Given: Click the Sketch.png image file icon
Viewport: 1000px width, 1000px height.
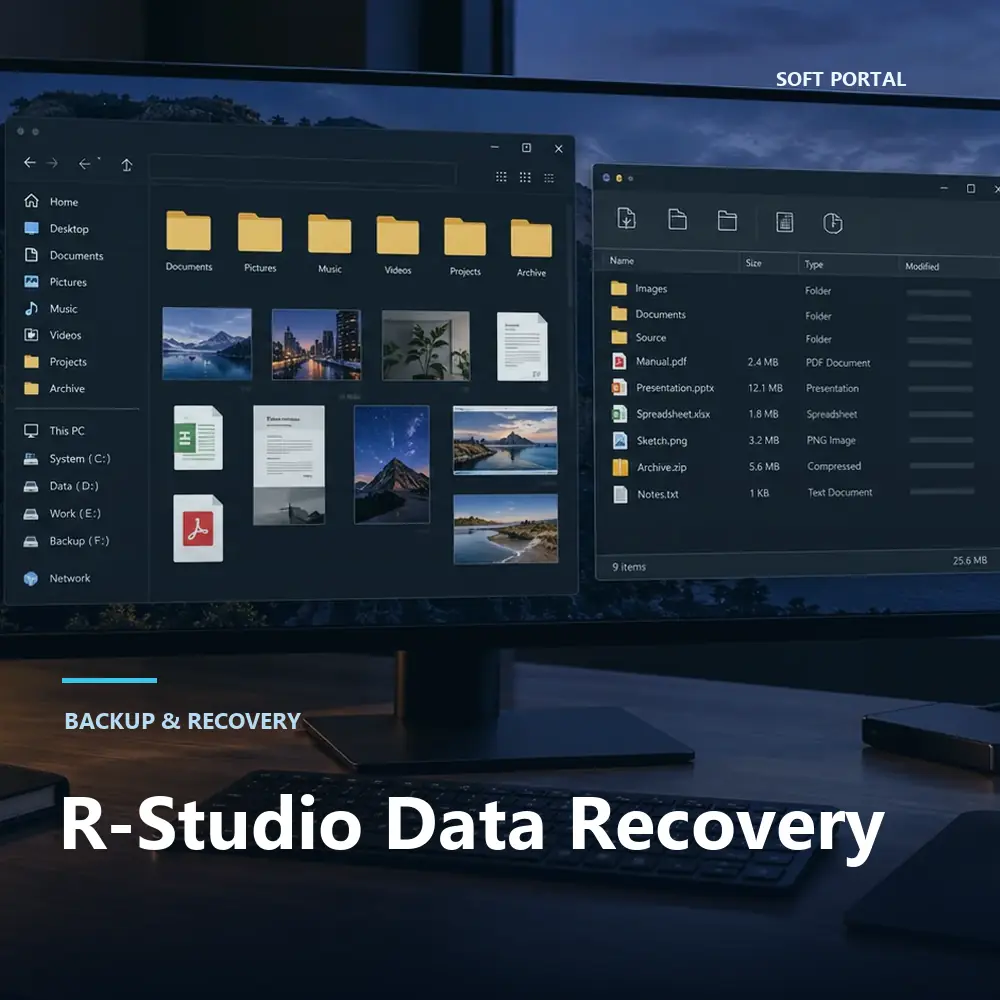Looking at the screenshot, I should [x=620, y=441].
